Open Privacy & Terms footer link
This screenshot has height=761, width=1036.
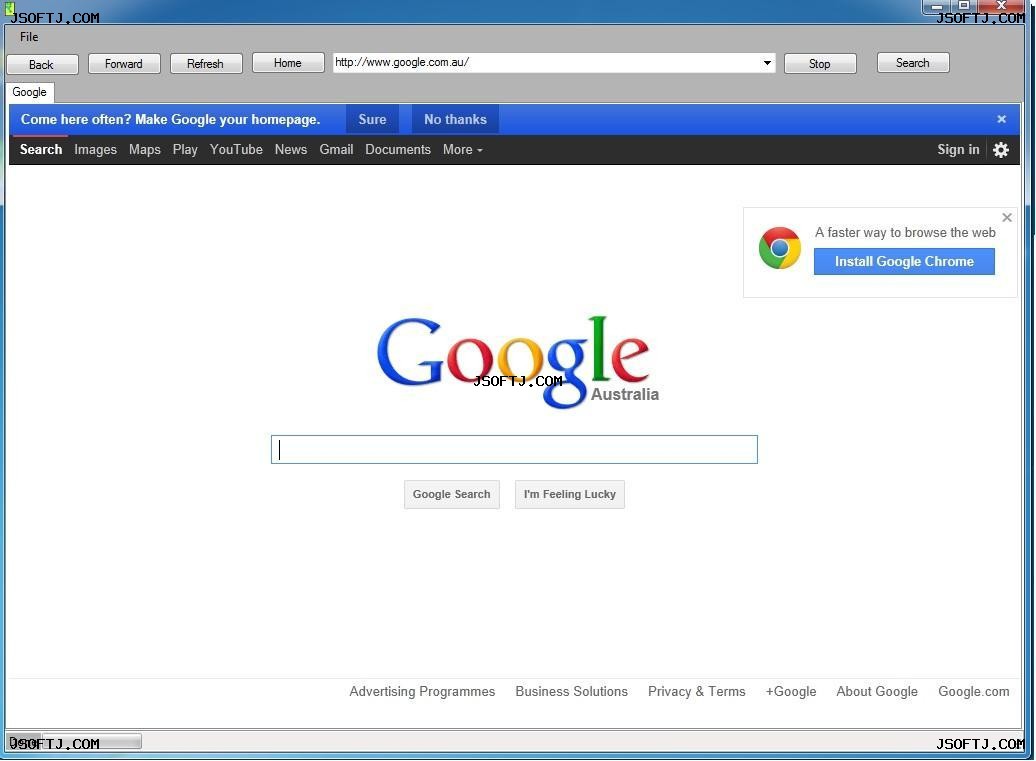[x=696, y=692]
